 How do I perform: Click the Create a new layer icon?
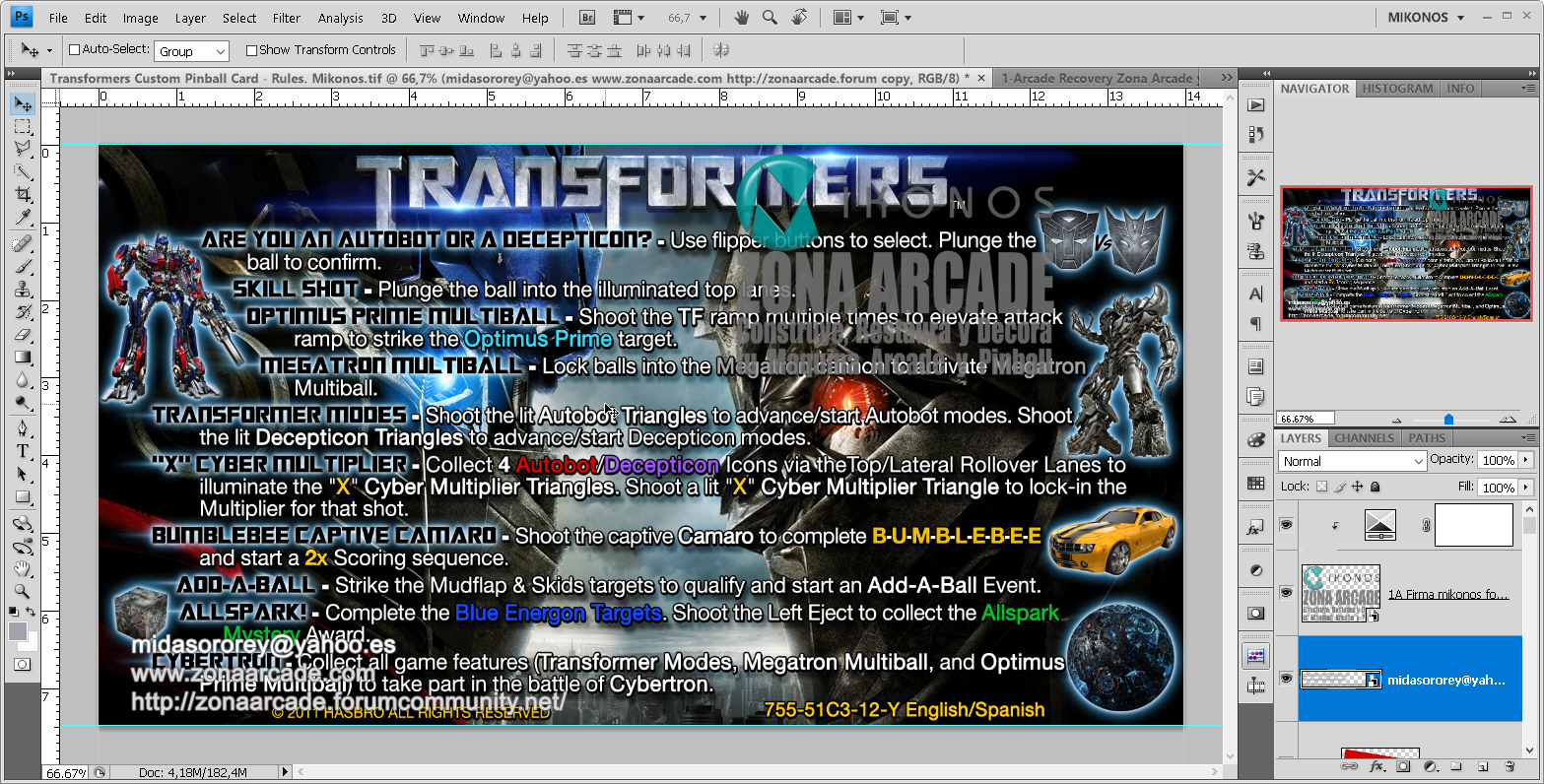coord(1482,766)
